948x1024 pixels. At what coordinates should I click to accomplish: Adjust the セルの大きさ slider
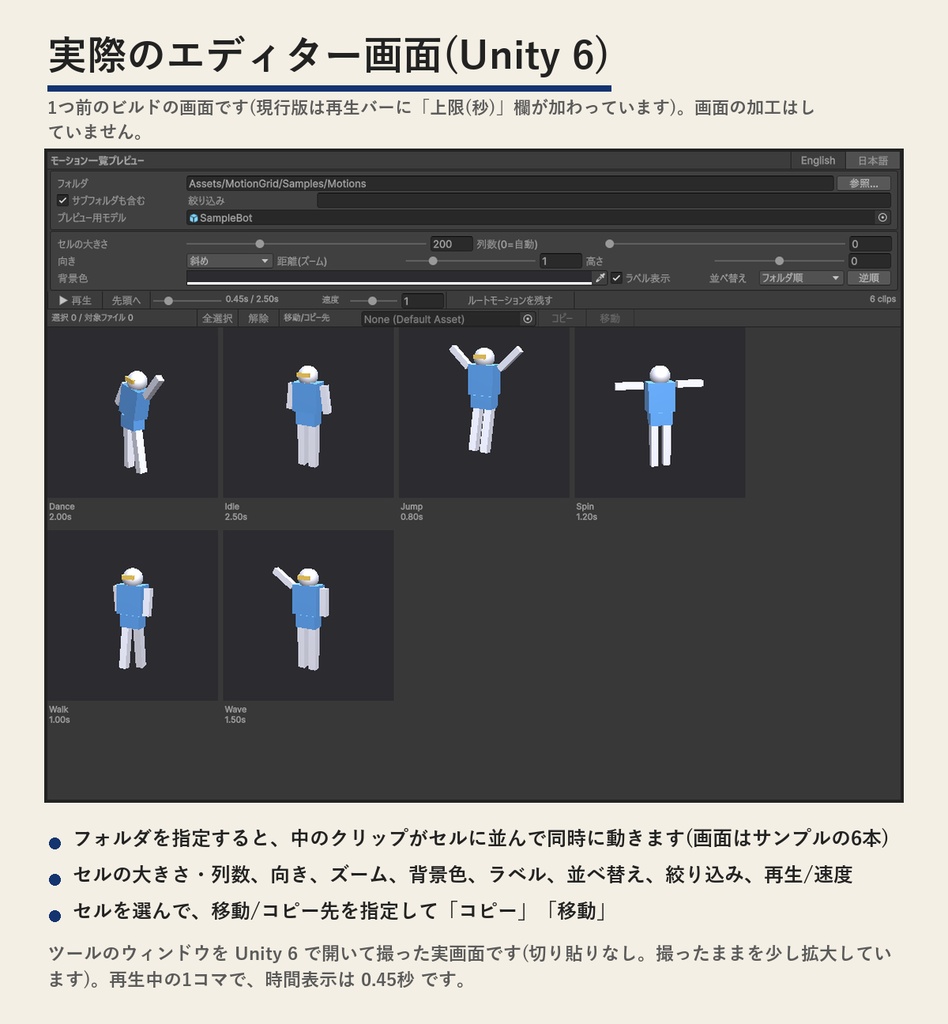tap(306, 244)
